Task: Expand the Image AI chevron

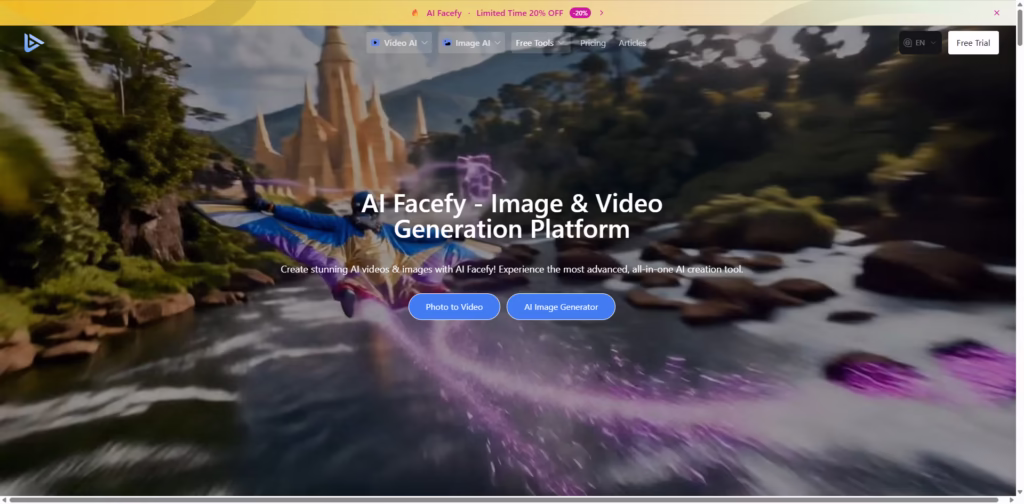Action: (x=497, y=43)
